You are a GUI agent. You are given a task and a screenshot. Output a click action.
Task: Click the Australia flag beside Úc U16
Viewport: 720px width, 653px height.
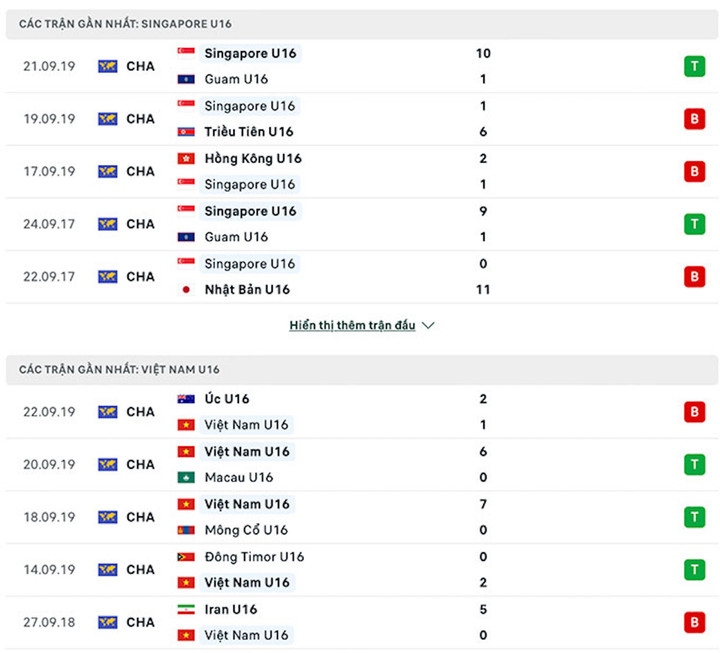pyautogui.click(x=185, y=399)
